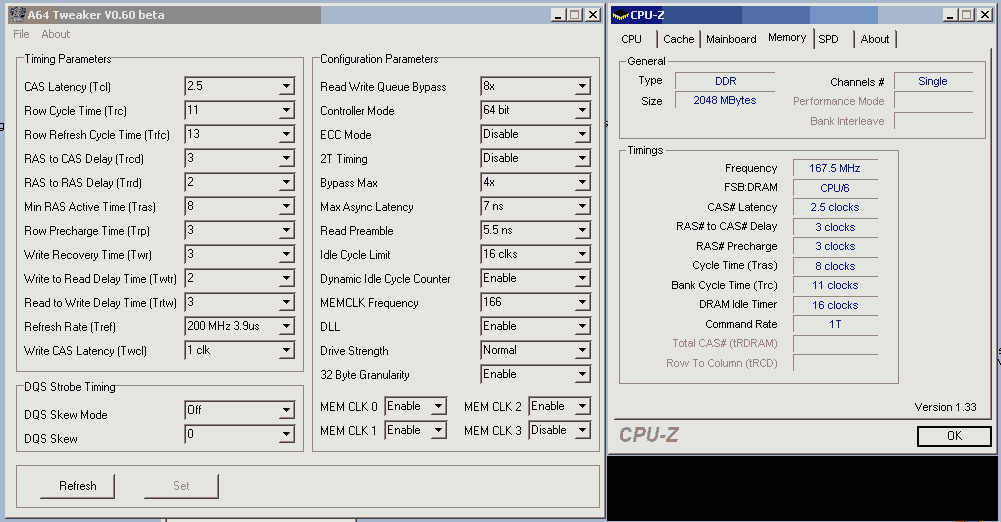Image resolution: width=1001 pixels, height=522 pixels.
Task: Open the File menu in A64 Tweaker
Action: tap(21, 34)
